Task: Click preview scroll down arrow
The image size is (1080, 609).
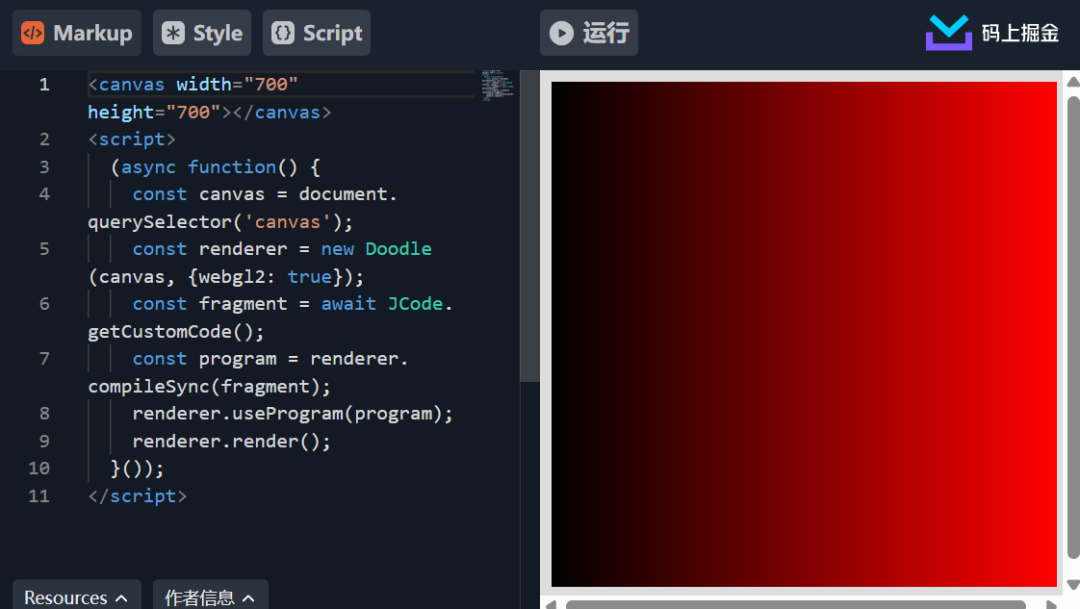Action: click(1073, 585)
